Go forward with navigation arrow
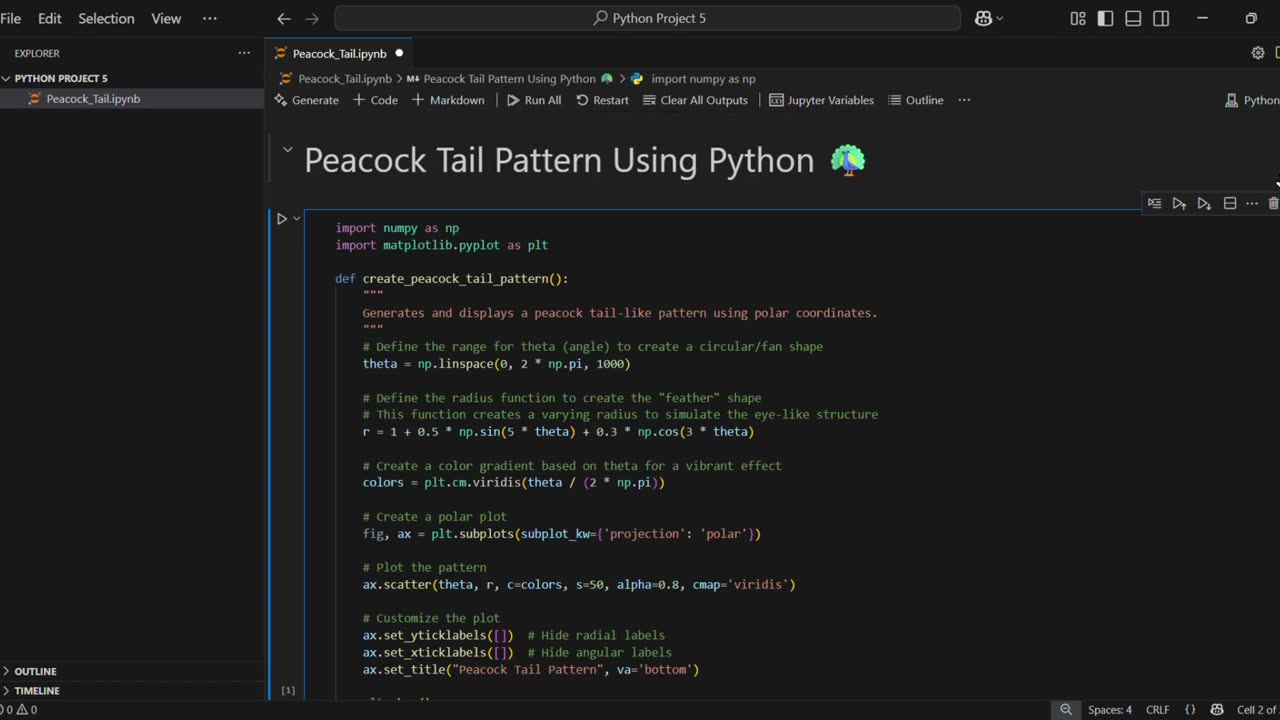Screen dimensions: 1280x720 (x=312, y=18)
